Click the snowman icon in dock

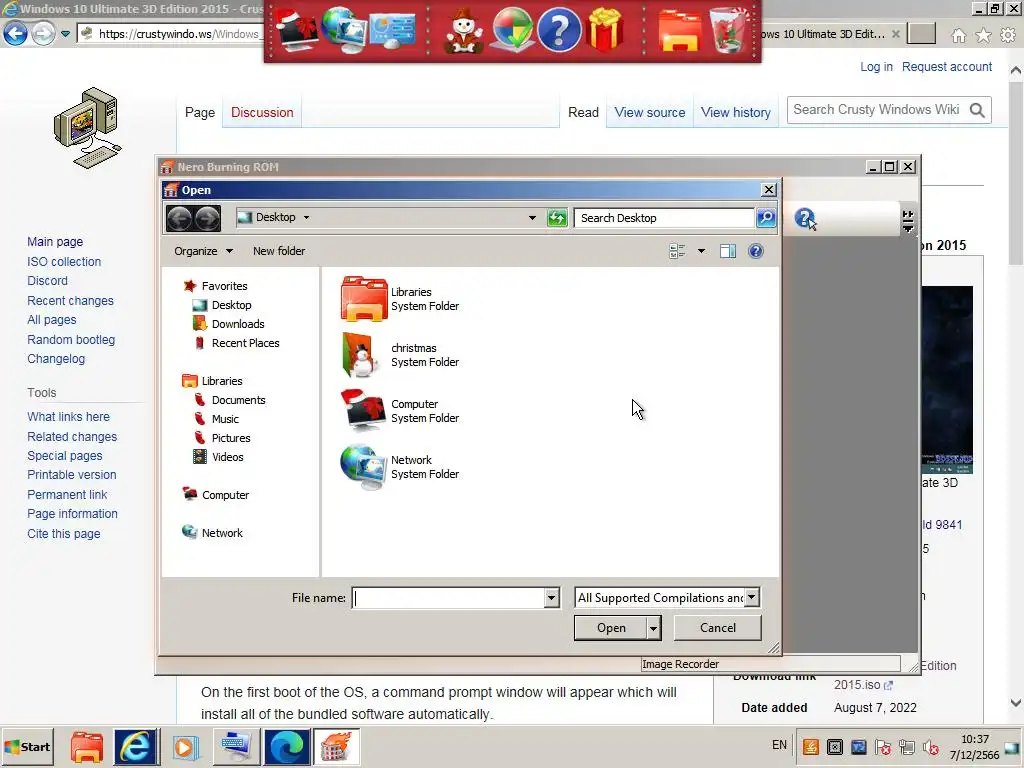[x=464, y=31]
